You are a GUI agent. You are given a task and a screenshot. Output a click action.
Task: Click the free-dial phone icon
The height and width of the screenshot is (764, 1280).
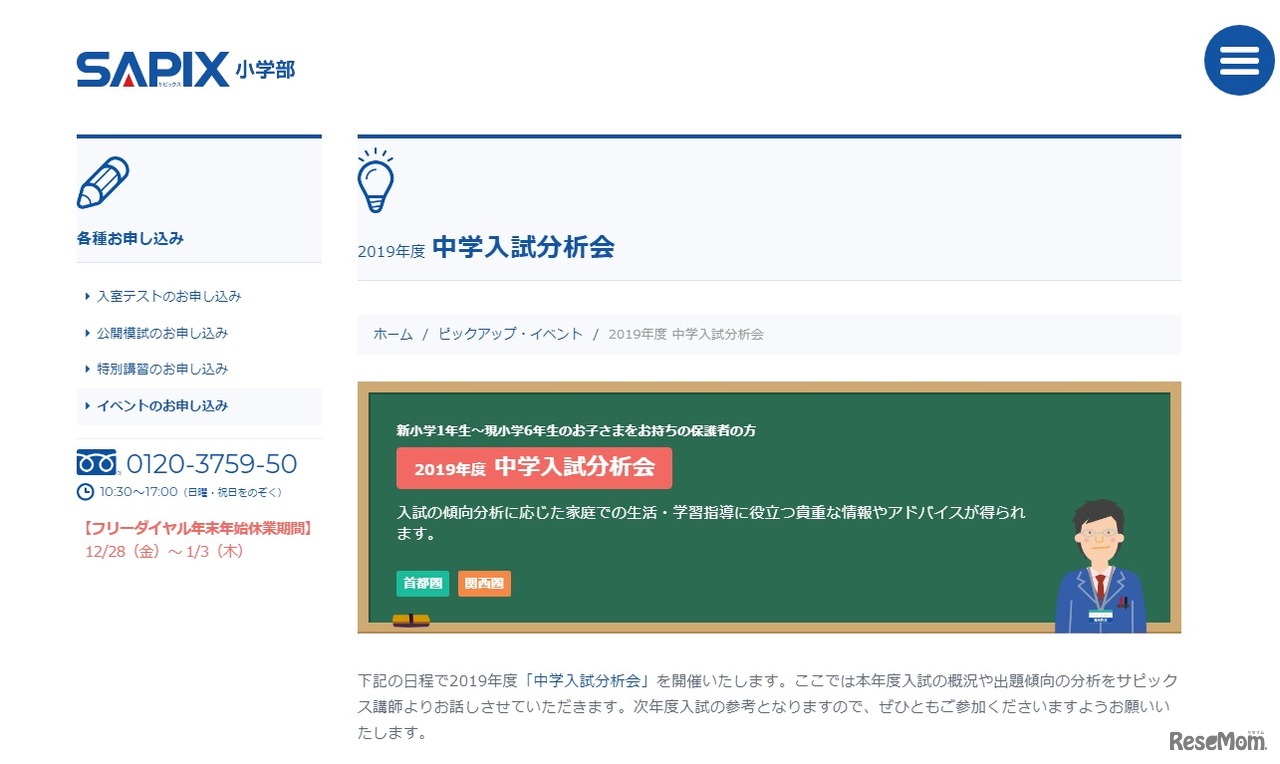click(97, 463)
